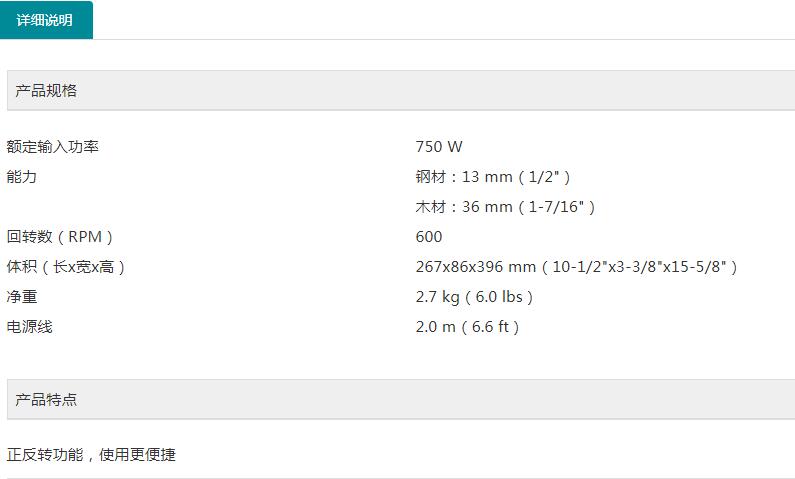Open the 详细说明 tab
This screenshot has width=795, height=479.
pyautogui.click(x=46, y=20)
